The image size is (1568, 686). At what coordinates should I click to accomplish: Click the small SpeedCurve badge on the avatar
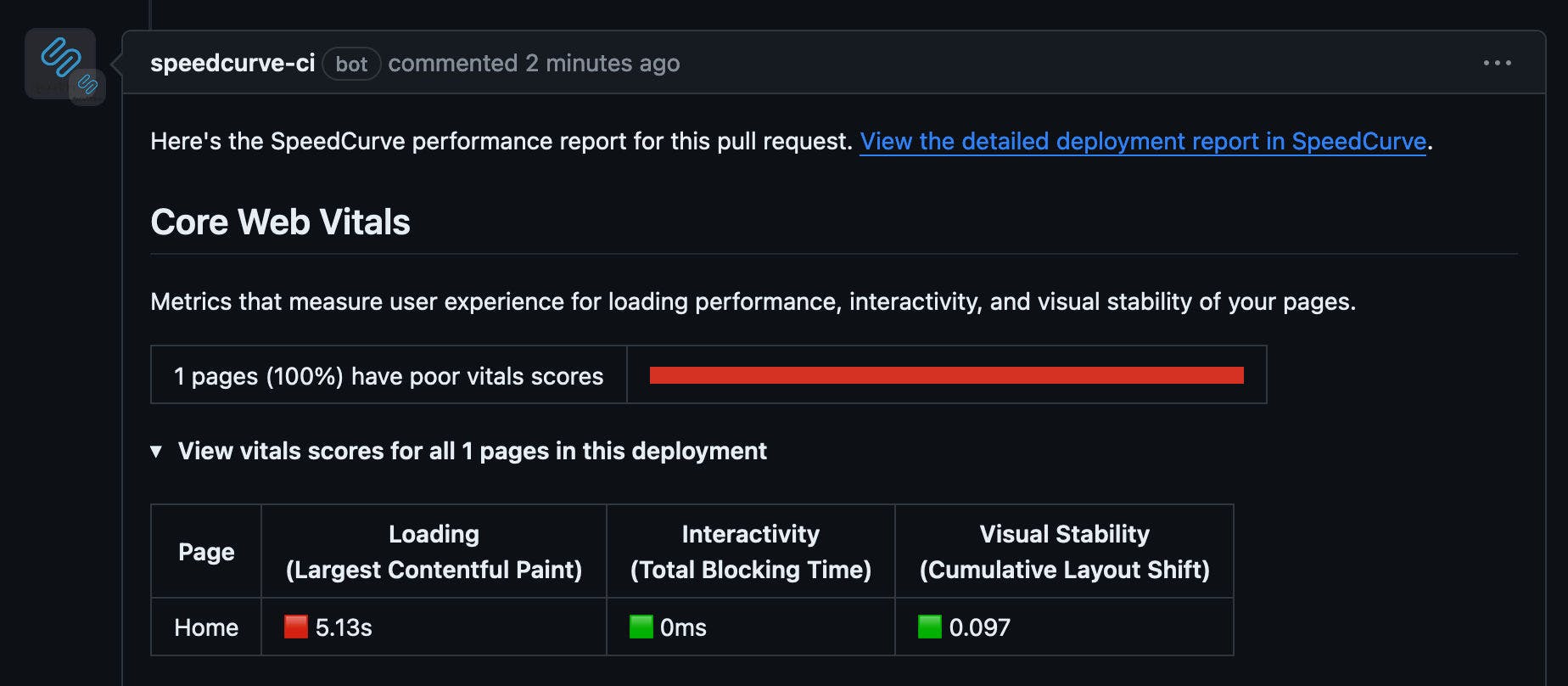[87, 86]
